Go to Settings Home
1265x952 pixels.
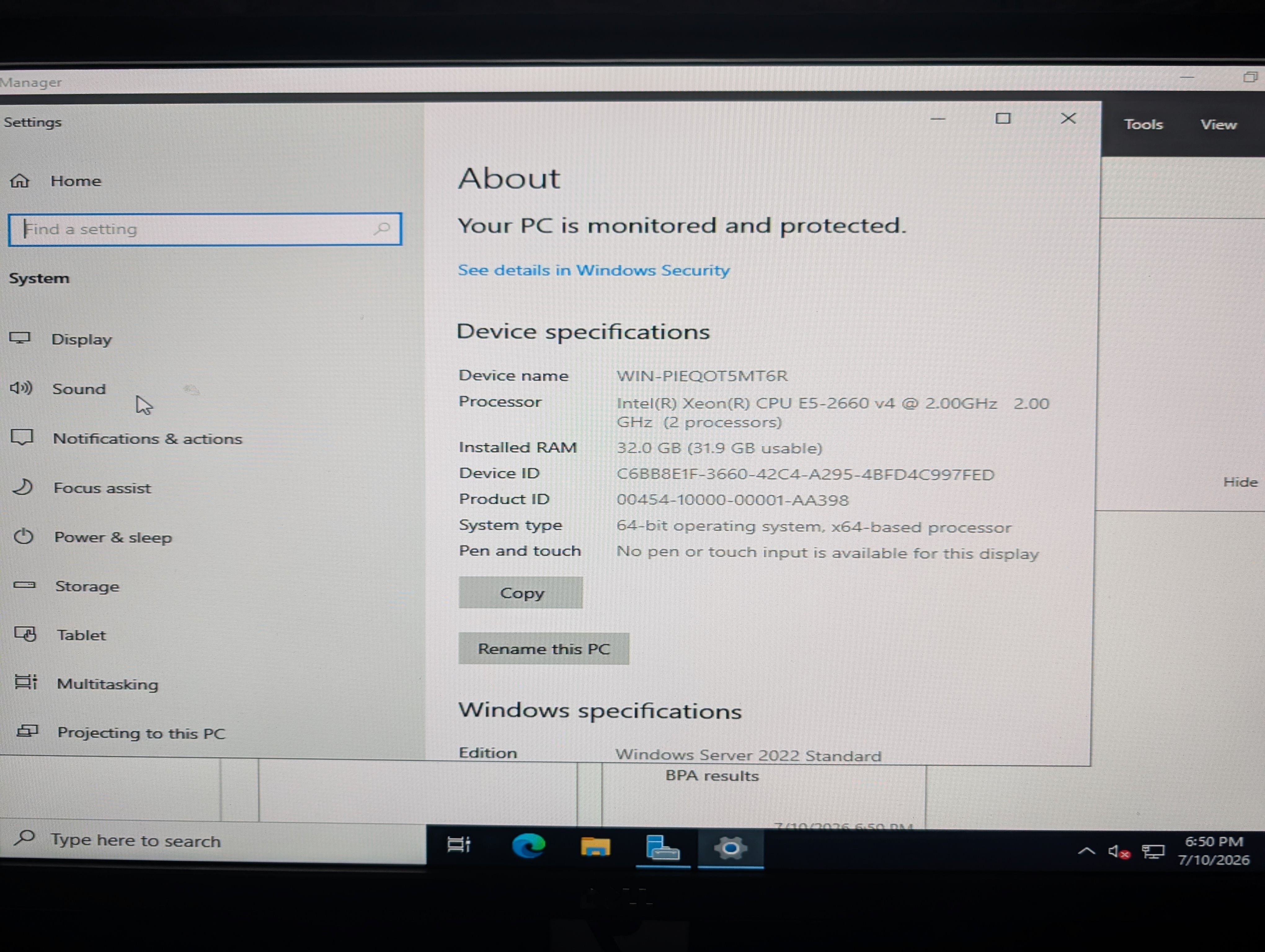pos(55,181)
